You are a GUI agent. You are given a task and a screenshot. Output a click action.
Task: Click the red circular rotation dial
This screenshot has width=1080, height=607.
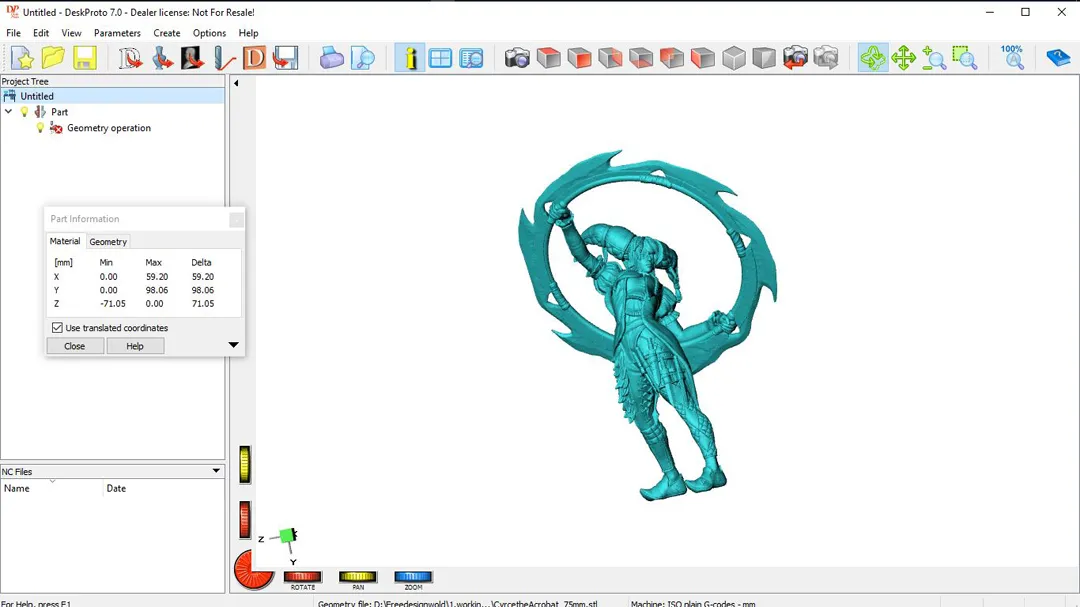[x=253, y=570]
